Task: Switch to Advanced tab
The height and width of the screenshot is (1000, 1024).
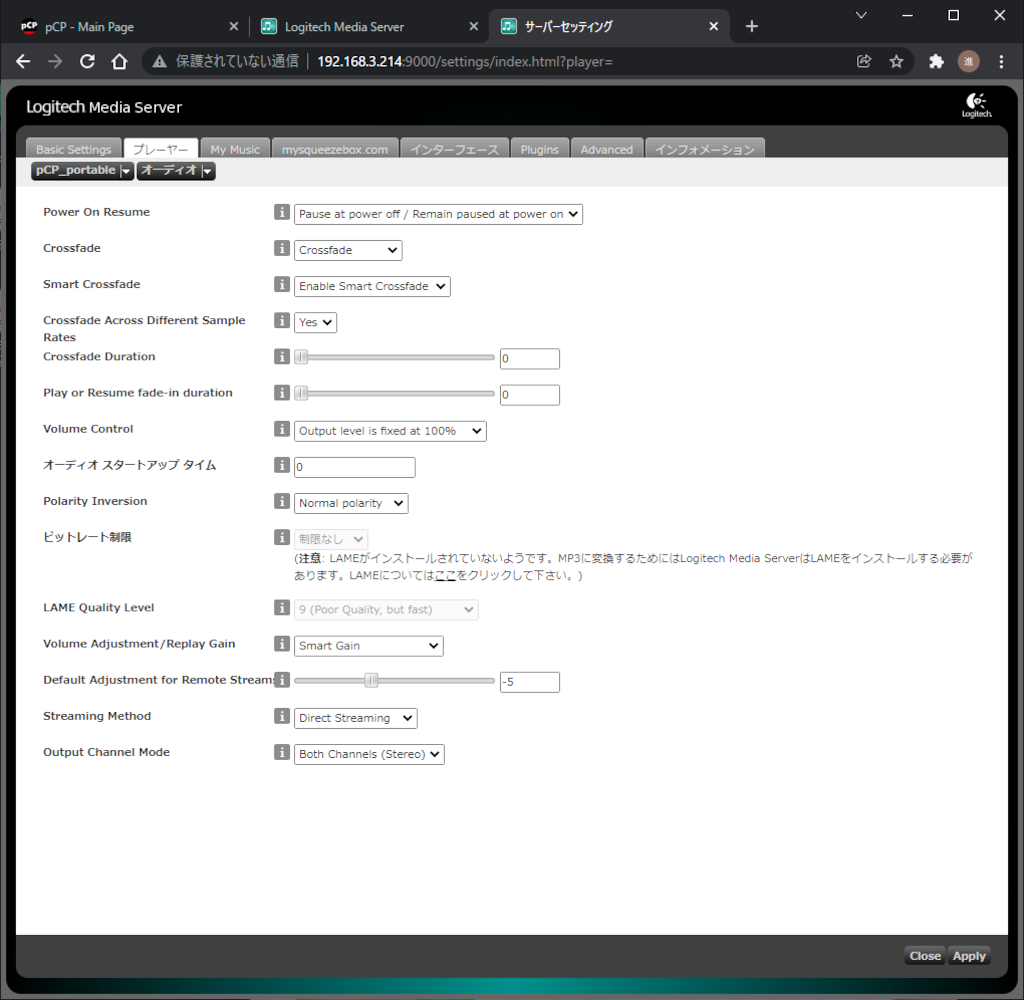Action: tap(607, 149)
